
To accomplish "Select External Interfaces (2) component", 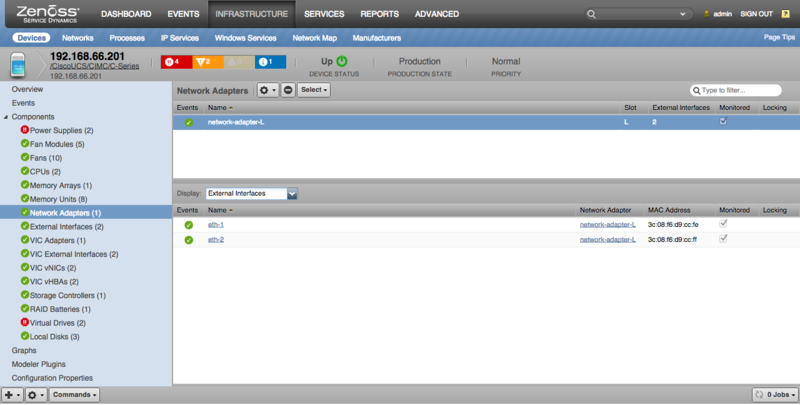I will pos(66,226).
